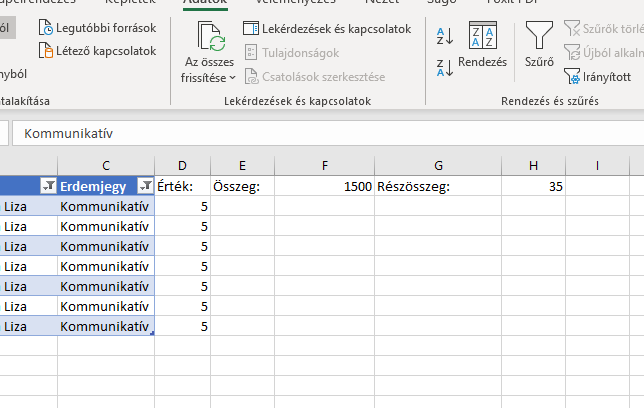Click Legutóbbi források icon

46,28
